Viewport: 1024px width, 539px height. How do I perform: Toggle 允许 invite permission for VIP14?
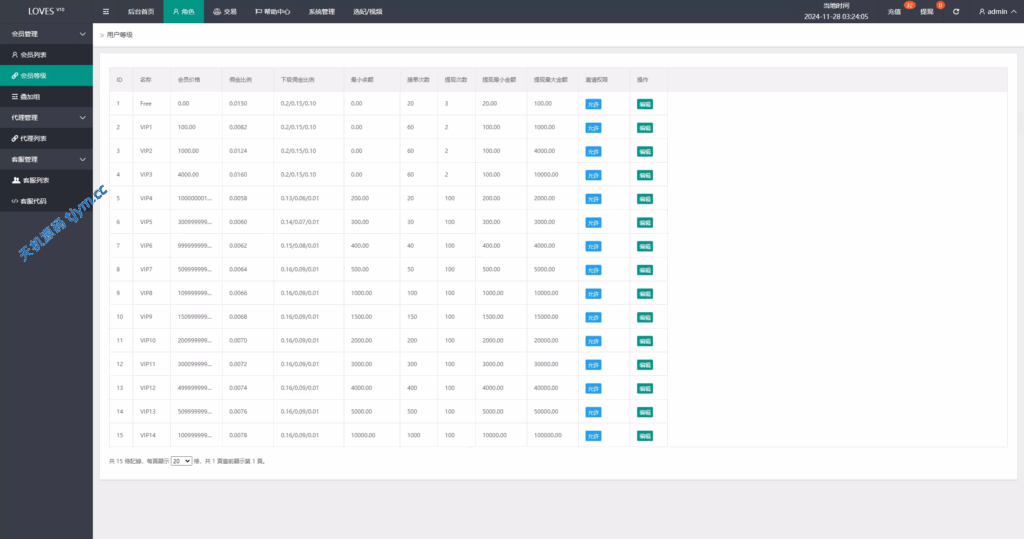tap(593, 436)
